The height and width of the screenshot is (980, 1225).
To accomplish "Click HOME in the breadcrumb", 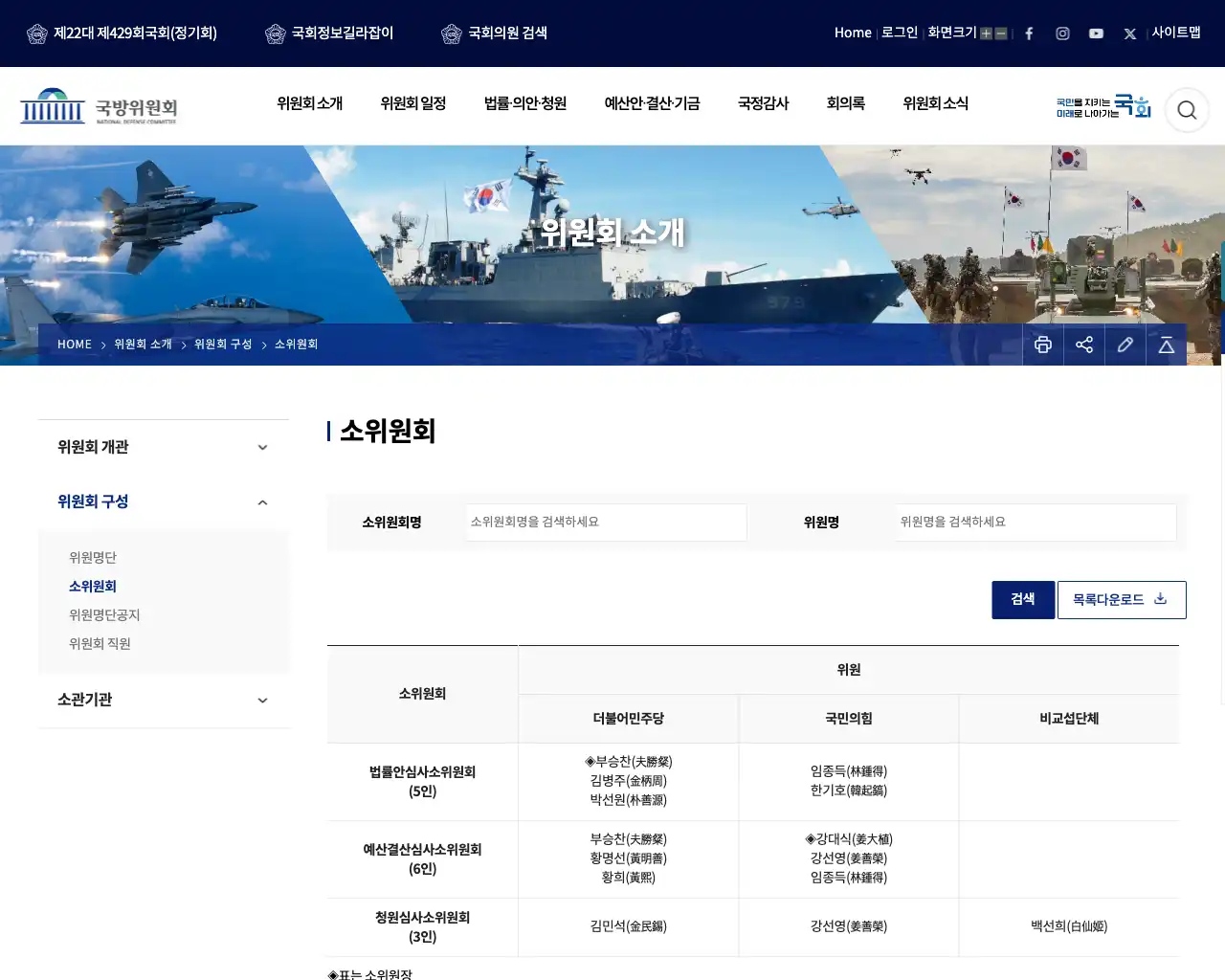I will click(x=75, y=345).
